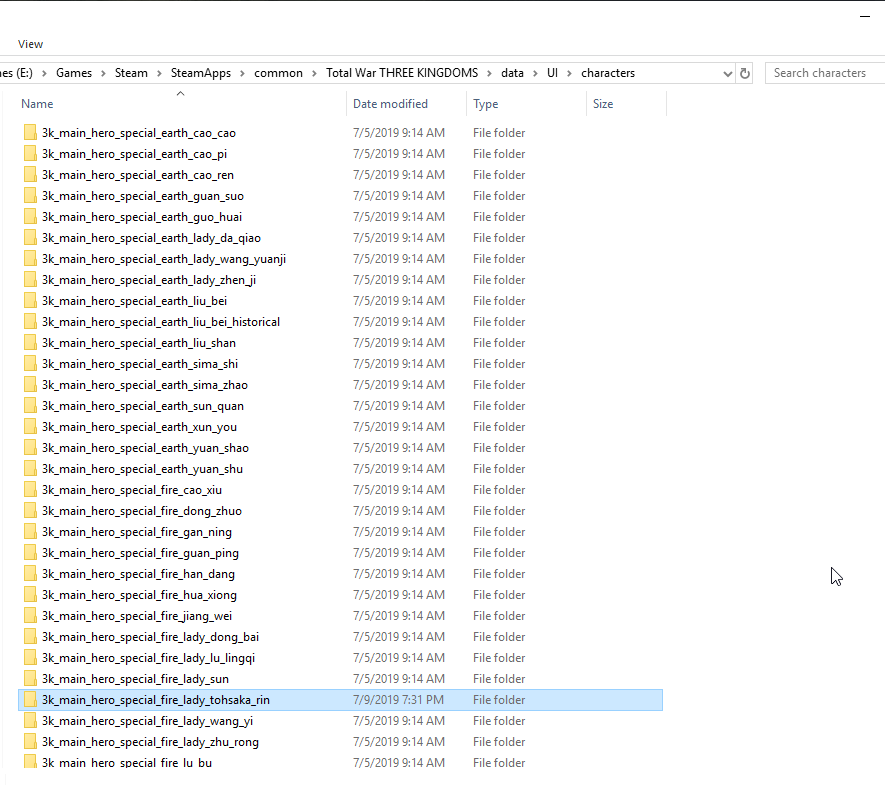Click folder icon of earth_lady_da_qiao
The width and height of the screenshot is (885, 792).
30,238
